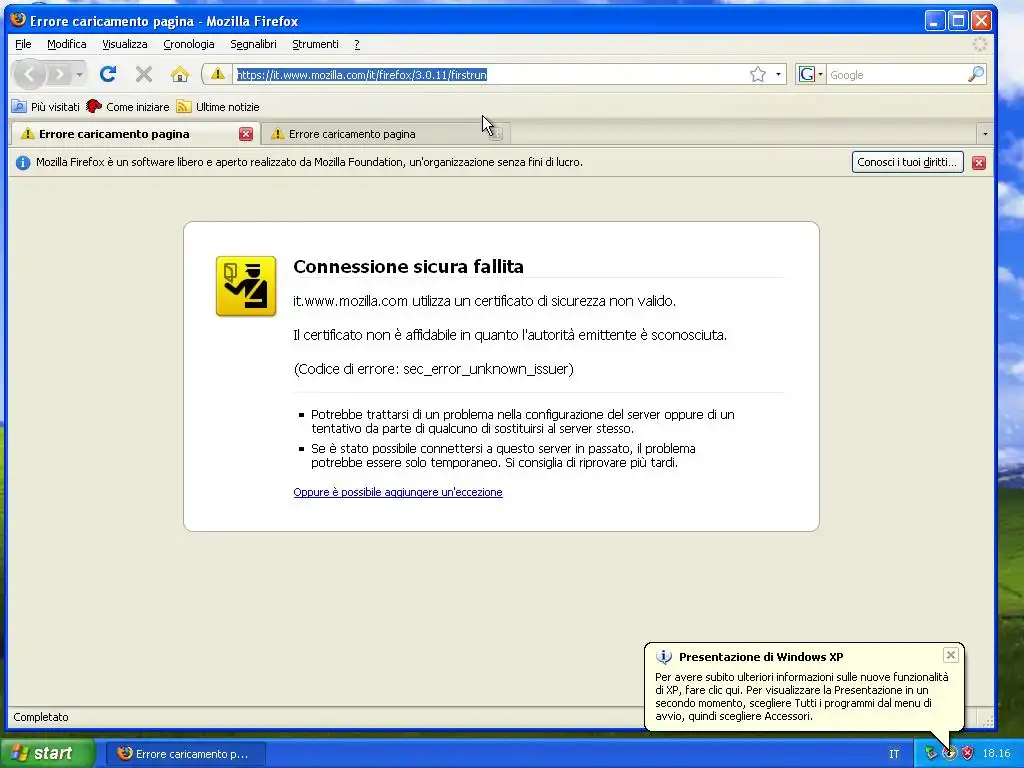Click the yellow security officer icon
This screenshot has width=1024, height=768.
[246, 286]
